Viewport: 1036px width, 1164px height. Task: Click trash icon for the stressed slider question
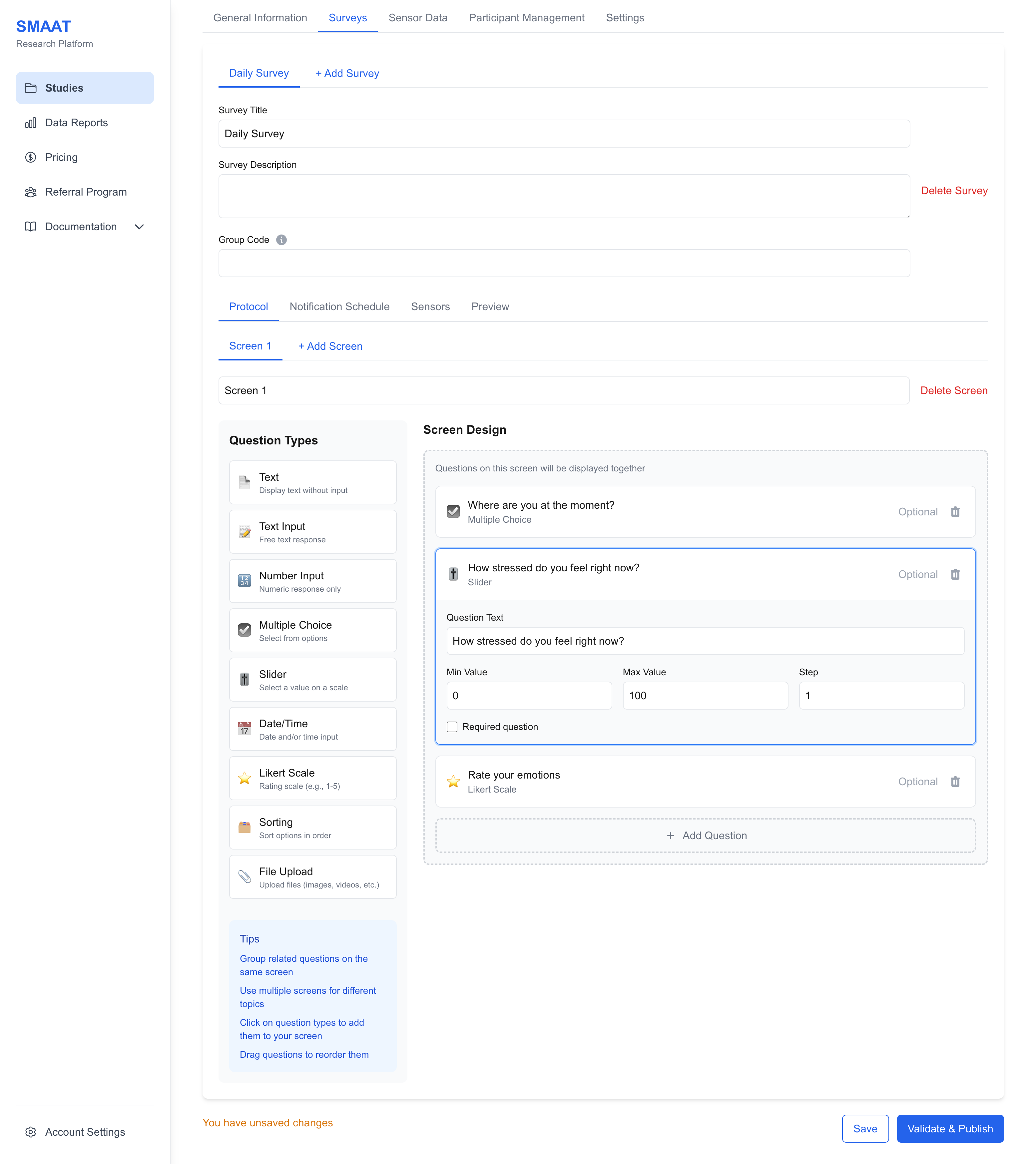tap(955, 575)
